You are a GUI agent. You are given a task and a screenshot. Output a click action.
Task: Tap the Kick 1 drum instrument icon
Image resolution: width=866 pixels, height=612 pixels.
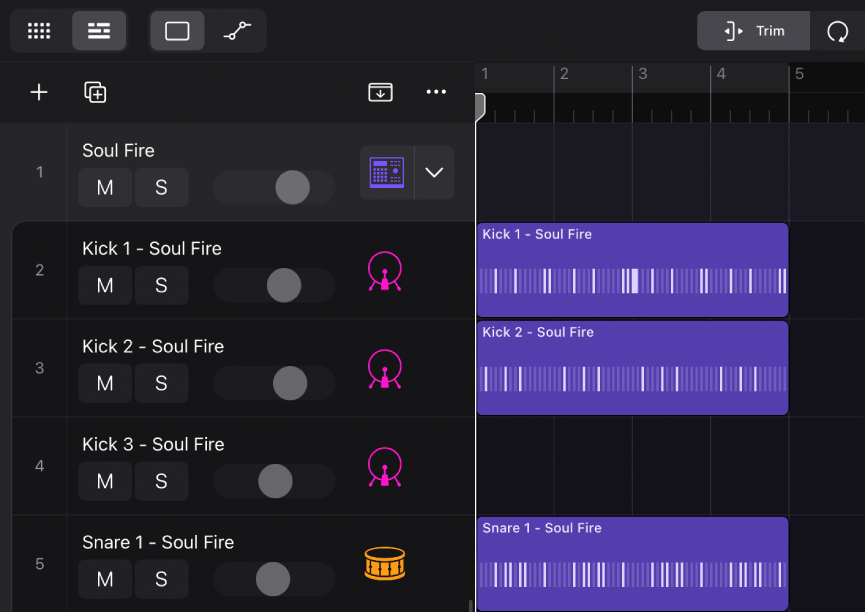(385, 270)
